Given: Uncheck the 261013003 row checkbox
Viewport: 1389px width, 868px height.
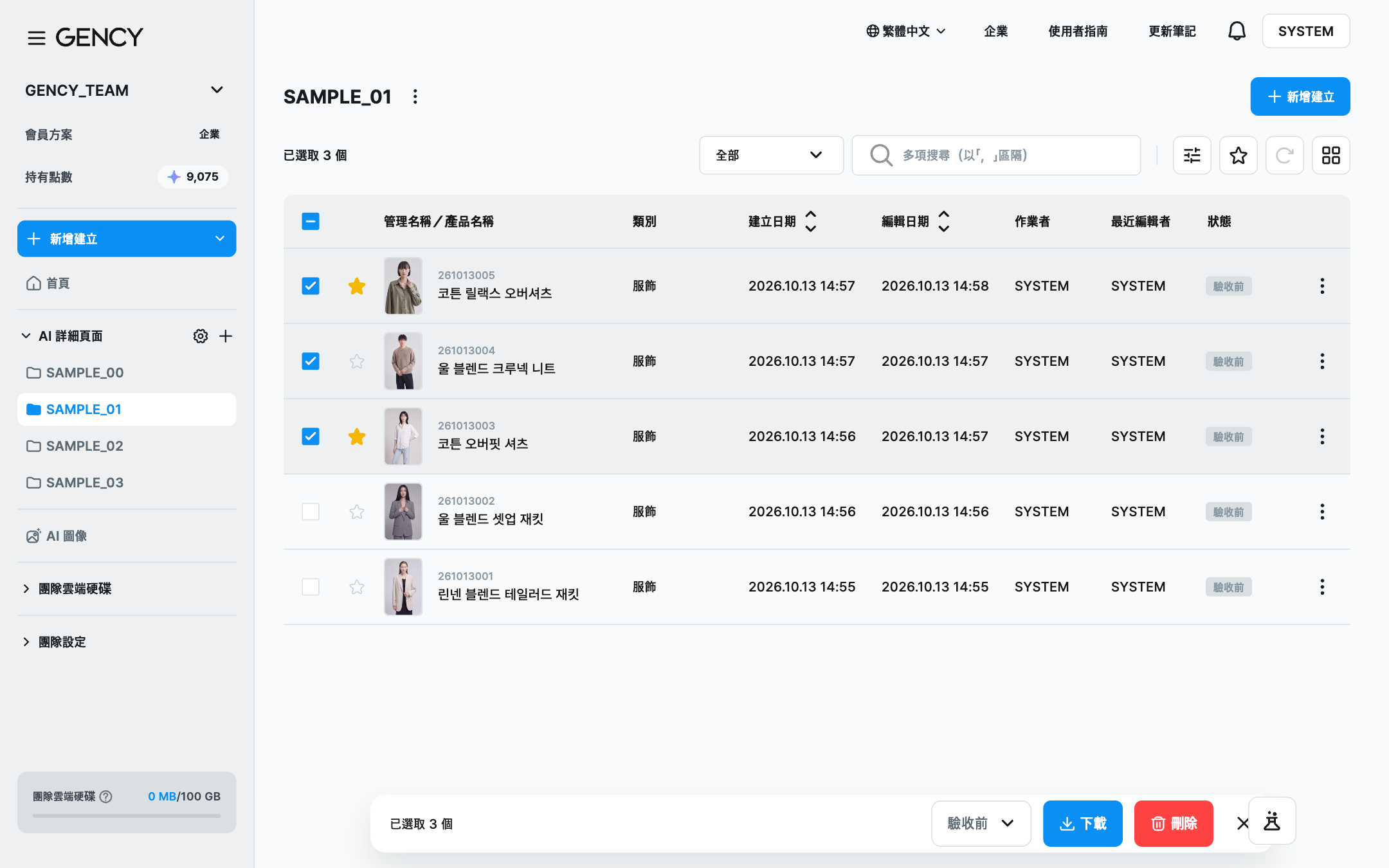Looking at the screenshot, I should coord(311,437).
